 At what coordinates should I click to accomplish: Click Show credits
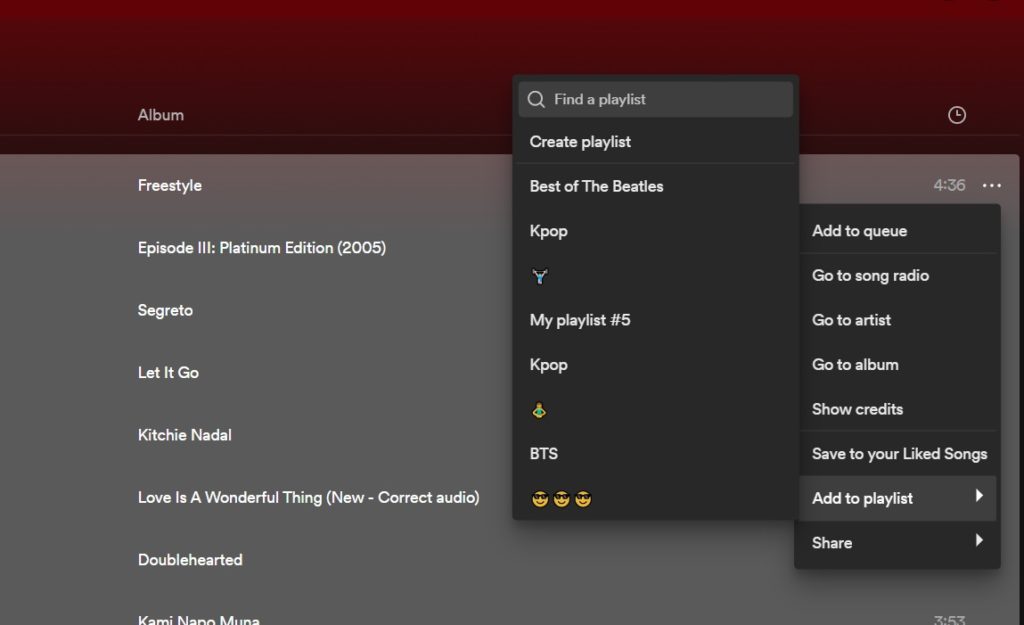pos(857,409)
